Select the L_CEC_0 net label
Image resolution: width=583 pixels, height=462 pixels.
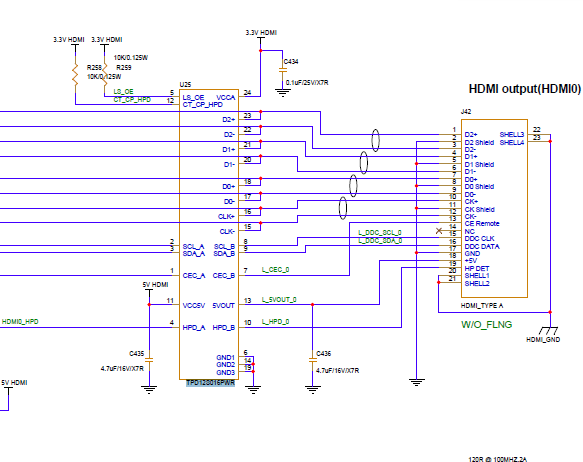[x=276, y=269]
